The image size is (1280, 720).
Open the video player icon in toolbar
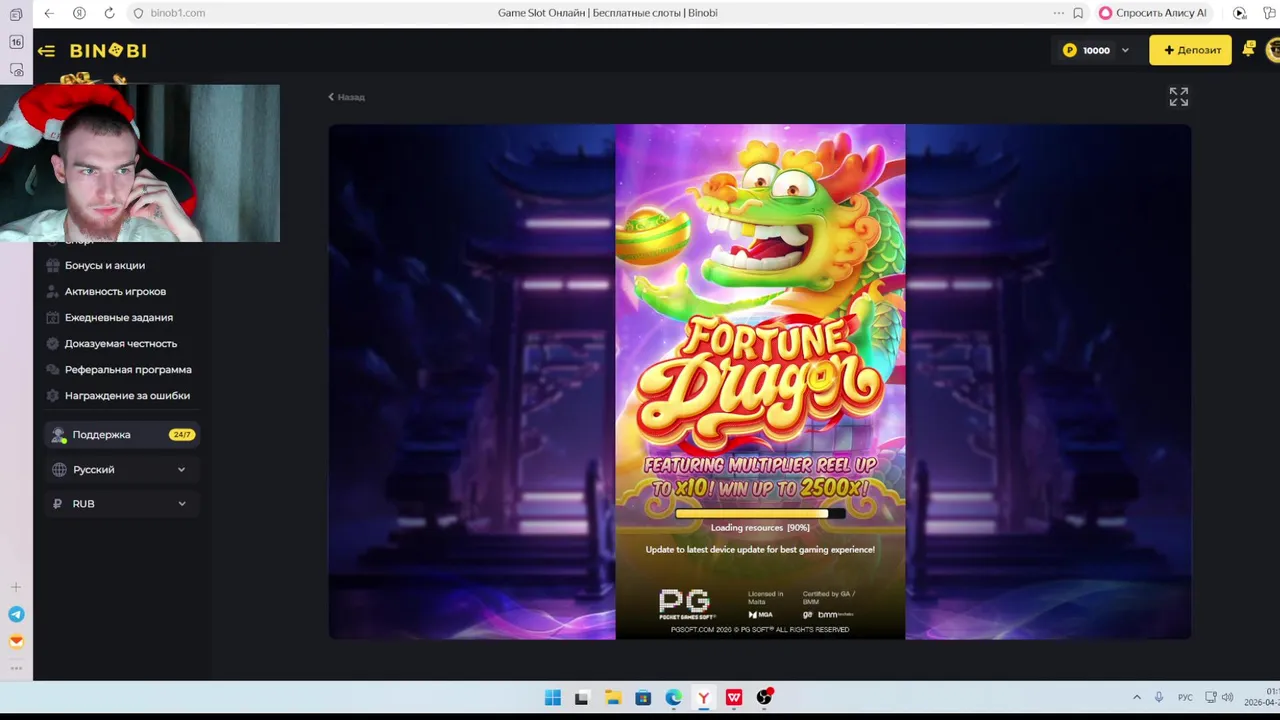[1240, 13]
